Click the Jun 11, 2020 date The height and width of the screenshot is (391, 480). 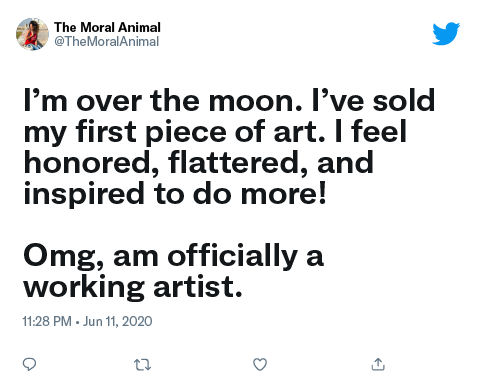coord(117,321)
